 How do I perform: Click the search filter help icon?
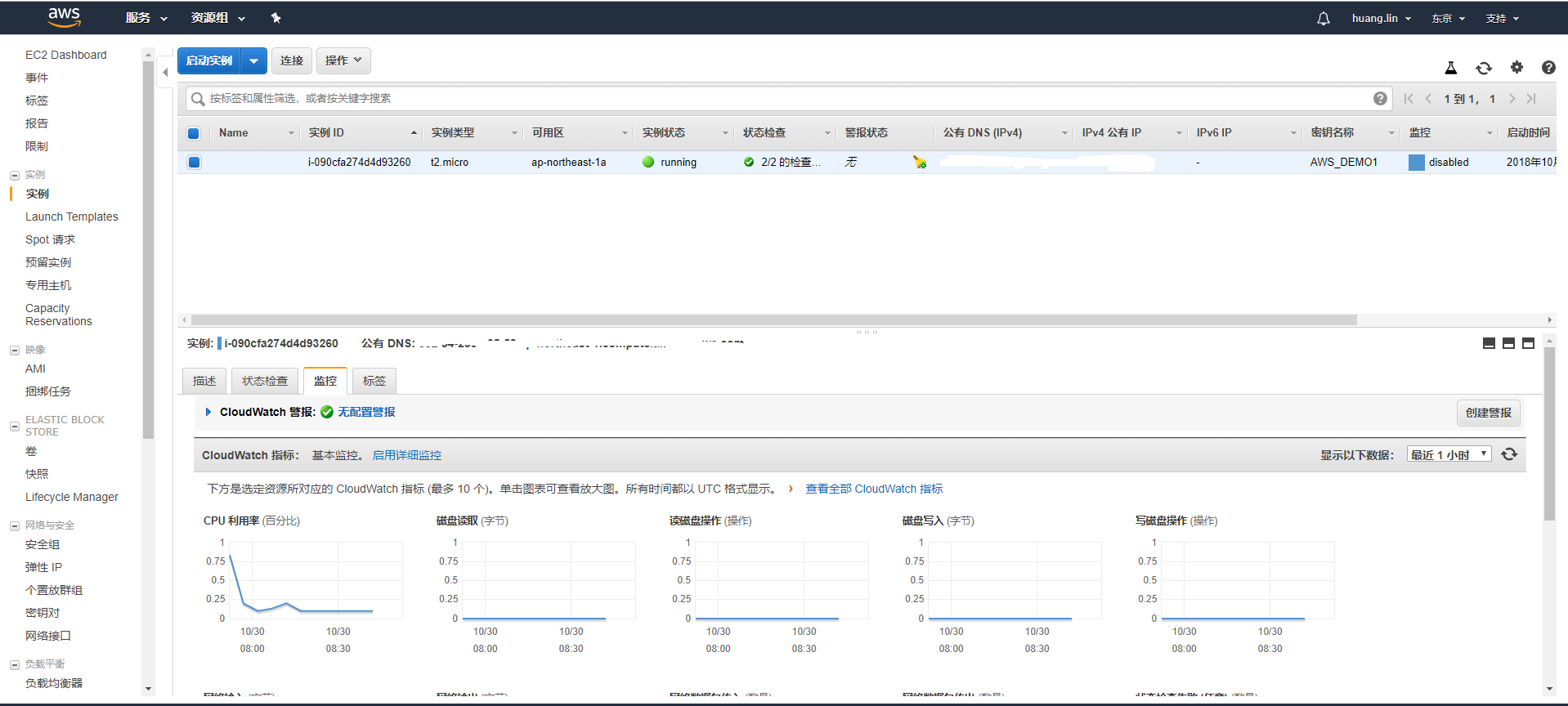point(1380,99)
